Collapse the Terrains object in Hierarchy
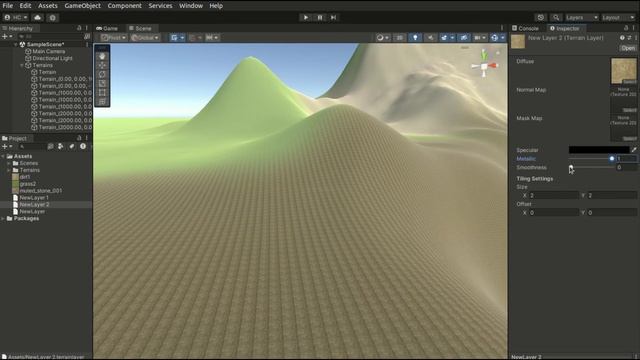This screenshot has width=640, height=360. pos(22,65)
